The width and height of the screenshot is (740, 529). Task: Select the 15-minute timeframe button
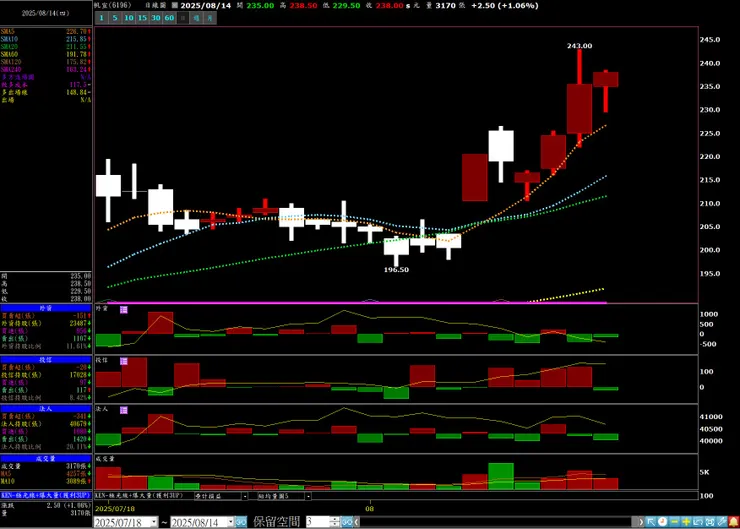tap(142, 18)
